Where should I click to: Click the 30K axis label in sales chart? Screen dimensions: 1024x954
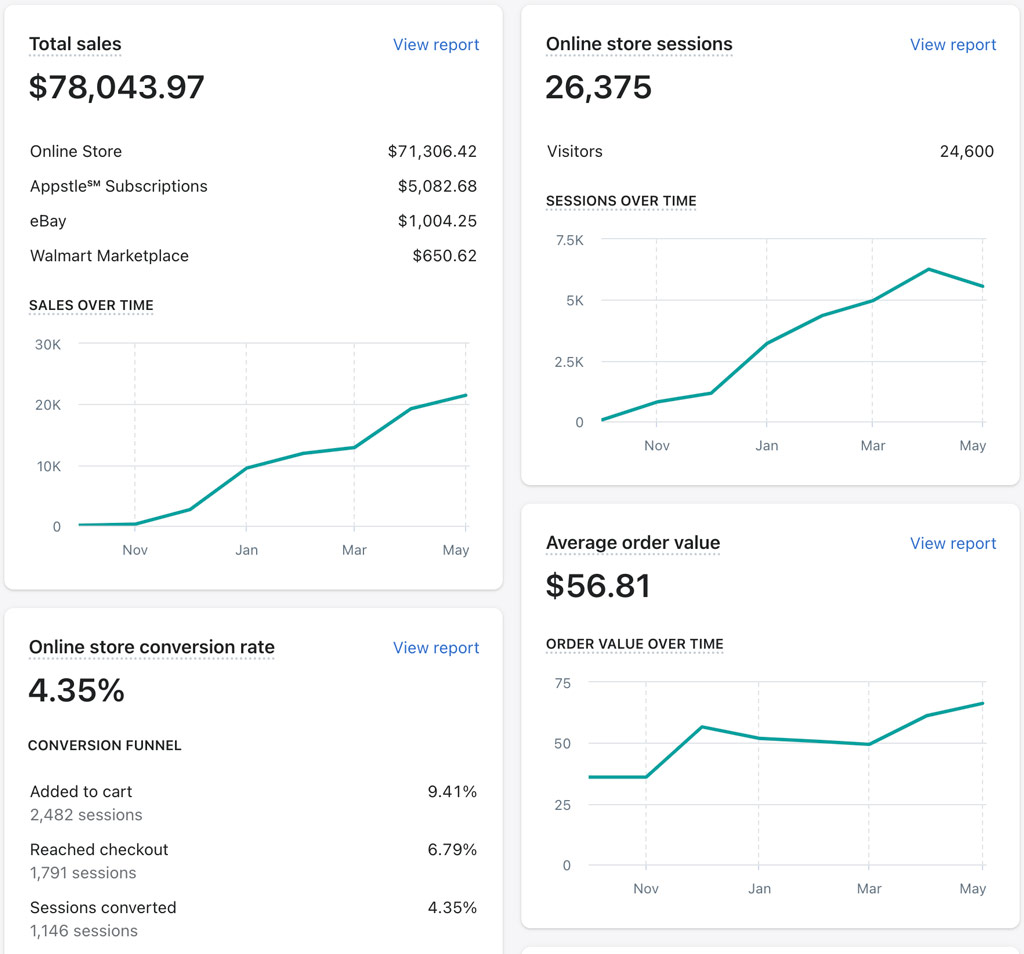click(x=48, y=345)
